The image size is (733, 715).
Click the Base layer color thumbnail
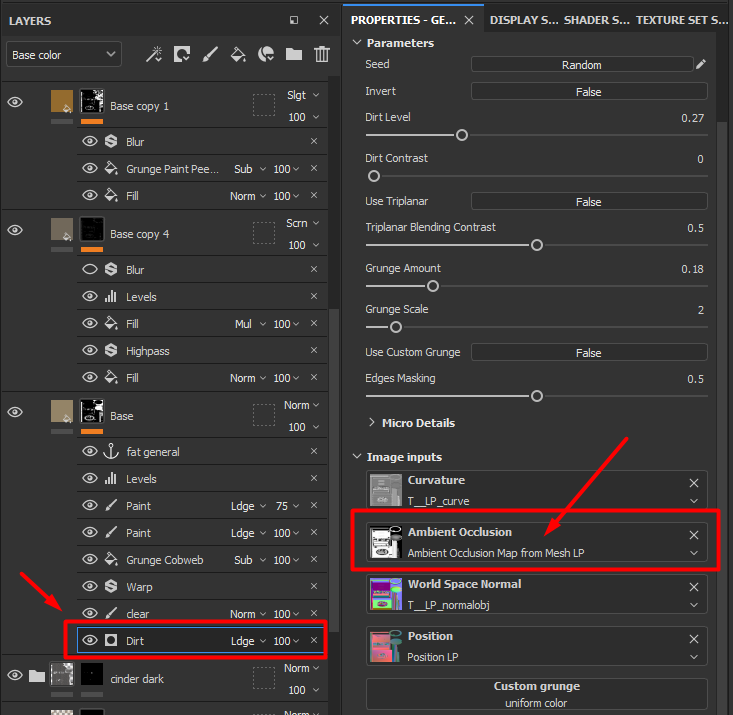[x=62, y=412]
